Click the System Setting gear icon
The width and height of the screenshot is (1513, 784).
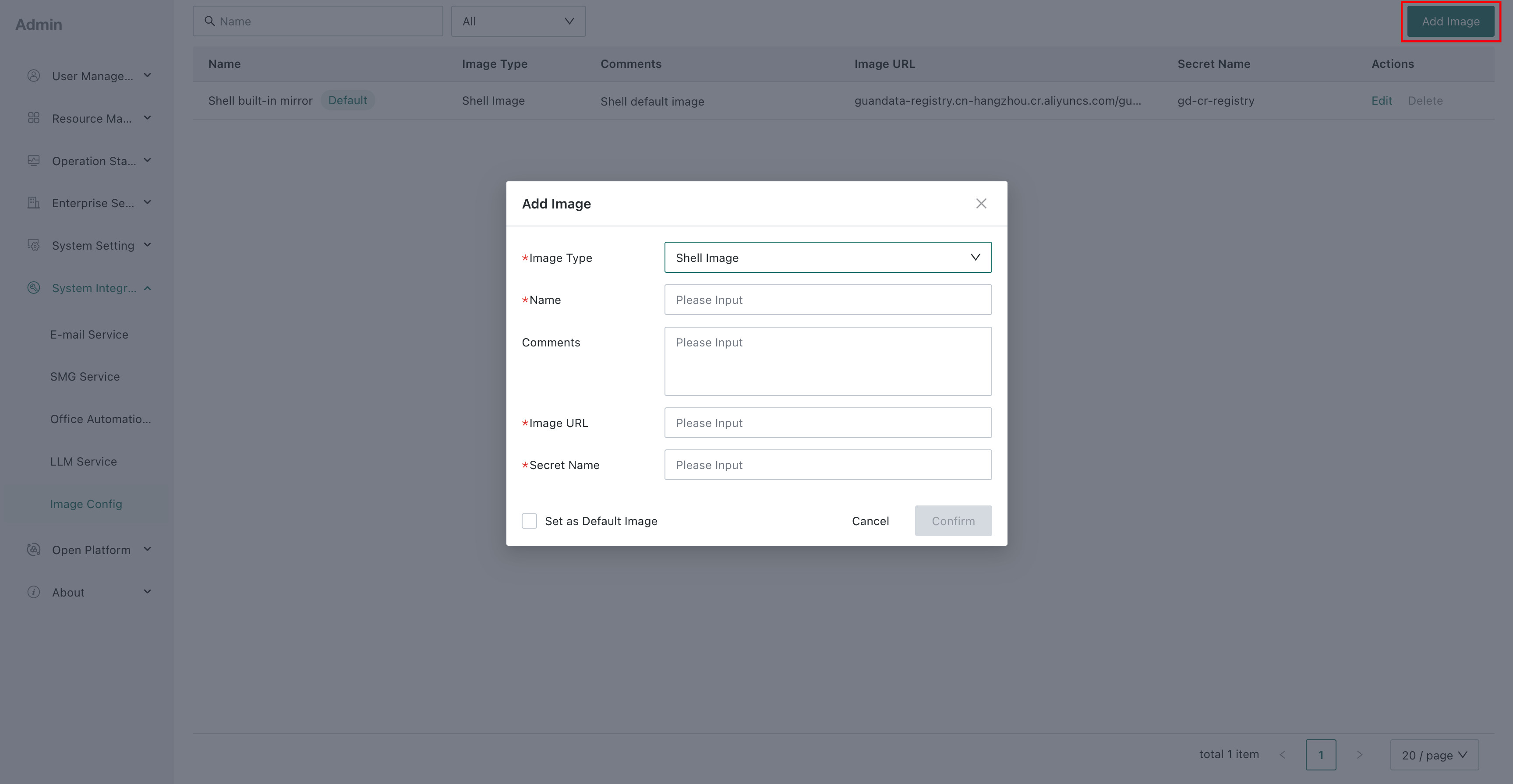[x=34, y=245]
